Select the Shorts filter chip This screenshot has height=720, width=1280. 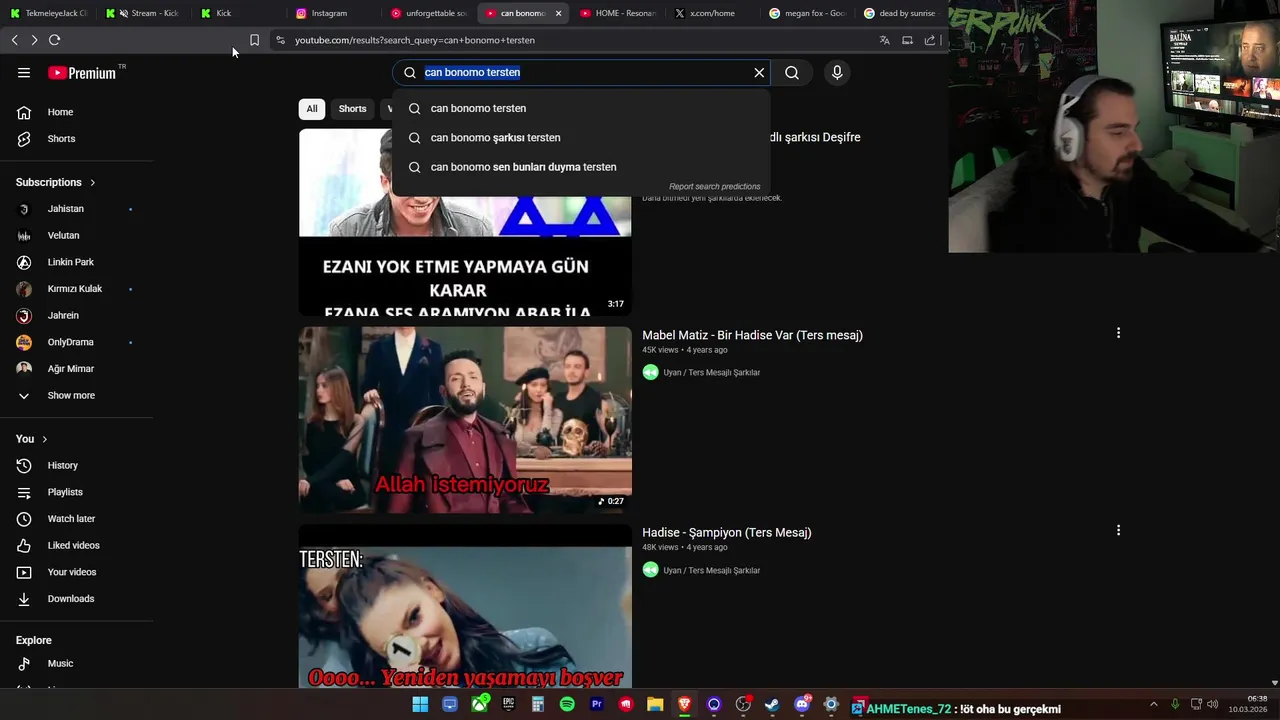[352, 108]
